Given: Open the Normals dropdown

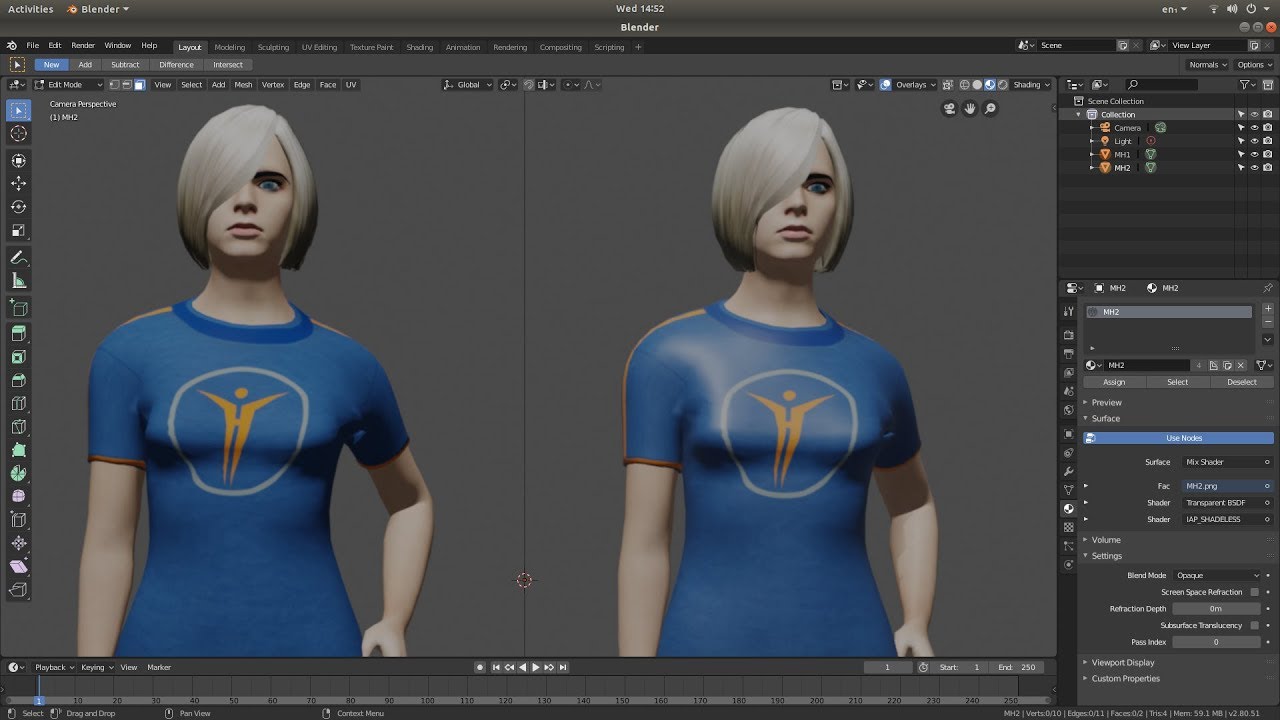Looking at the screenshot, I should tap(1208, 65).
